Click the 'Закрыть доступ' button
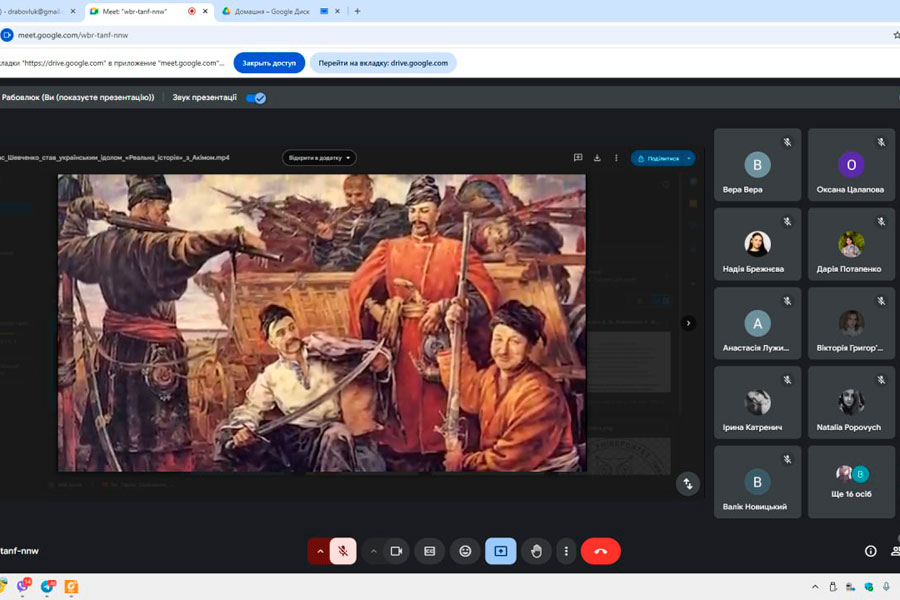 coord(269,62)
